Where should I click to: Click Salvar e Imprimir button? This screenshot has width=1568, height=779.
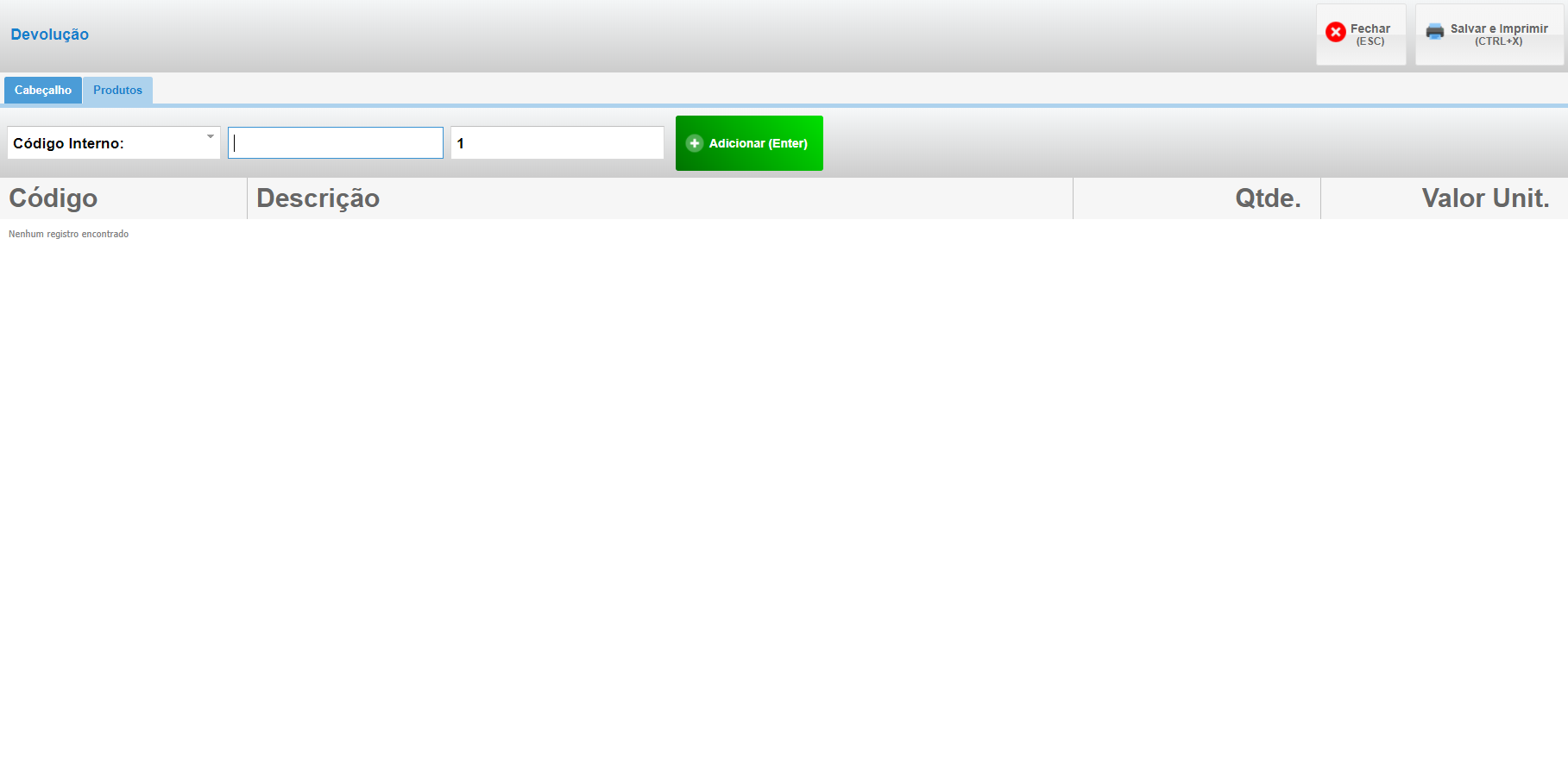pyautogui.click(x=1489, y=35)
